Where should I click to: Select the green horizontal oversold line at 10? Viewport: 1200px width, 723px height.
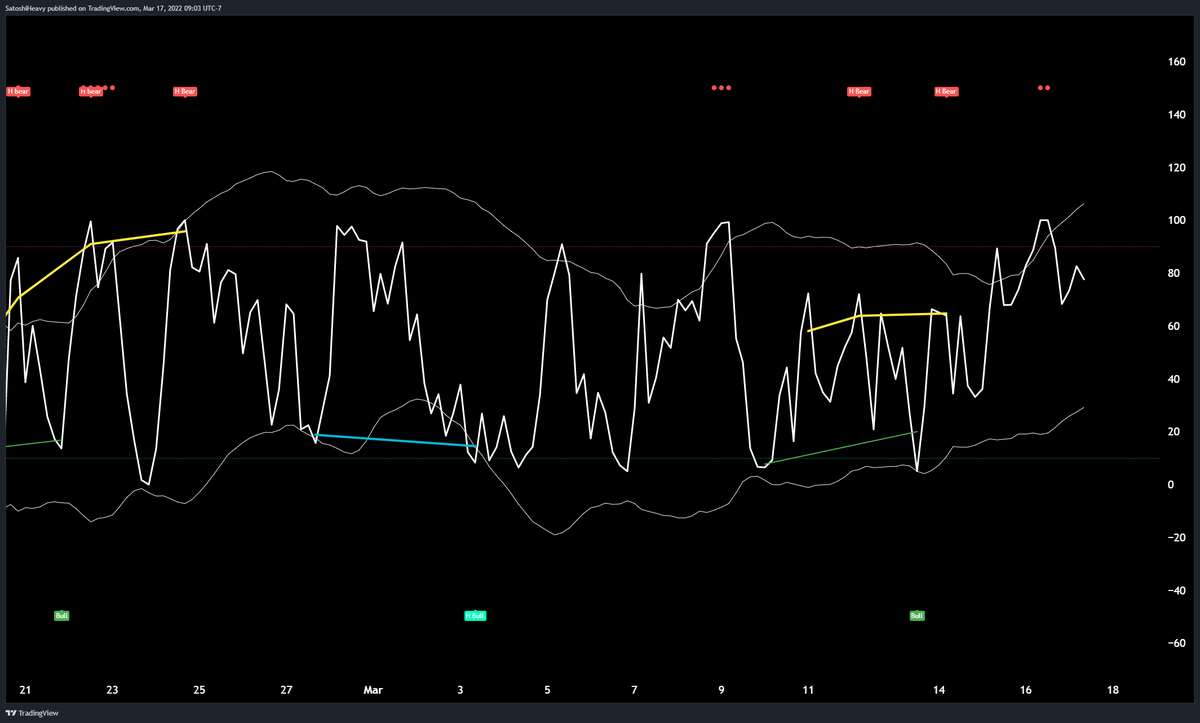[582, 458]
